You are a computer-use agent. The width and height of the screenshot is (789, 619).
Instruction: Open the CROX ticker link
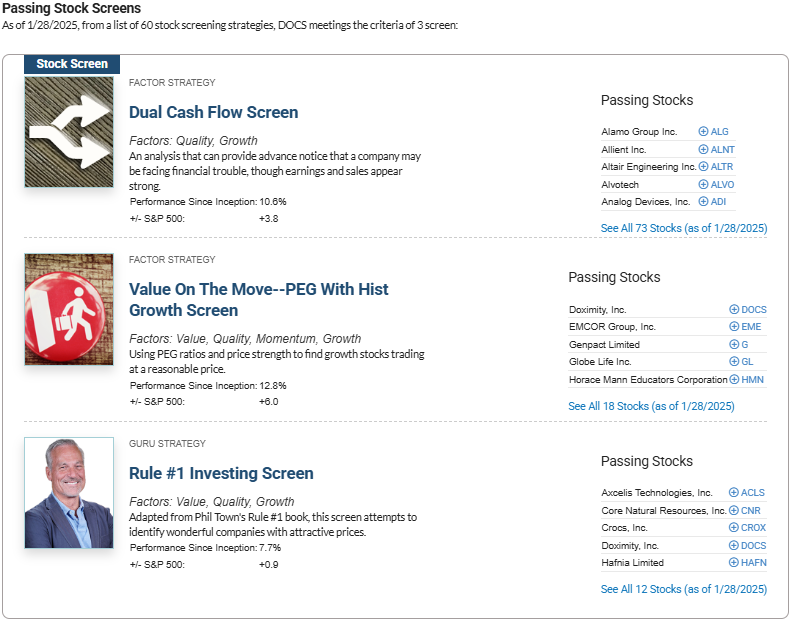(x=753, y=528)
